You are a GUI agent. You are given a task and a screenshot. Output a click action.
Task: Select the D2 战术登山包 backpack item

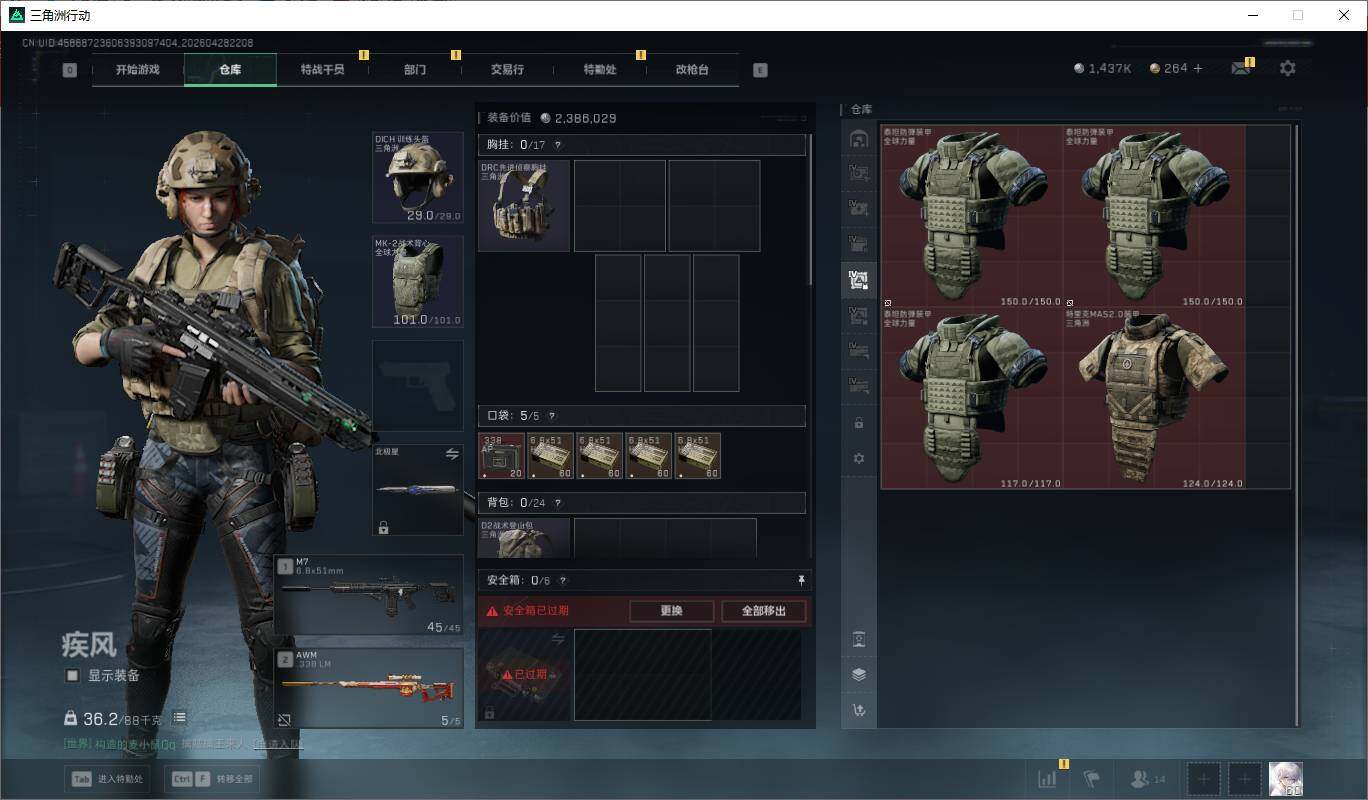(524, 537)
